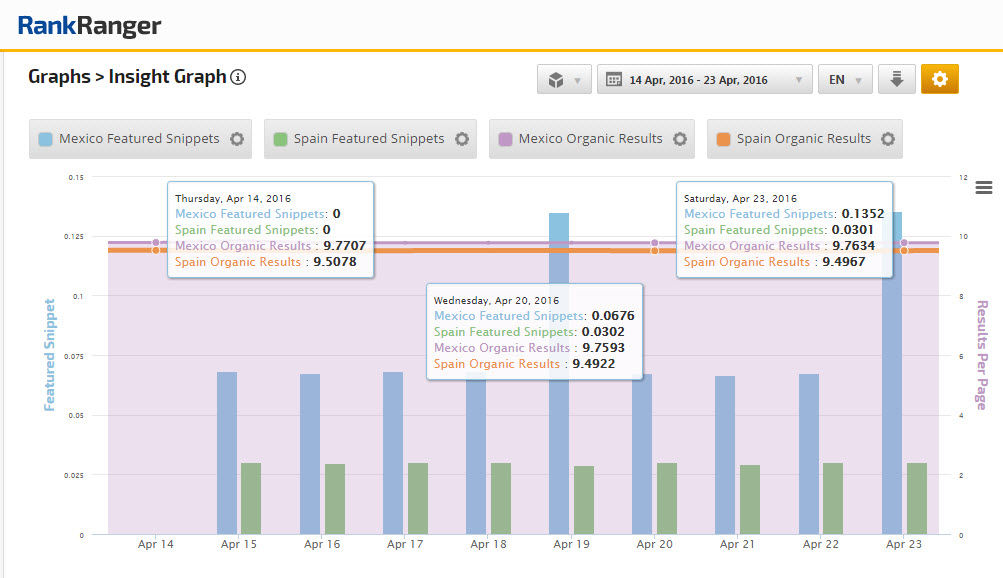Open Spain Organic Results gear settings
This screenshot has width=1003, height=578.
[x=888, y=139]
